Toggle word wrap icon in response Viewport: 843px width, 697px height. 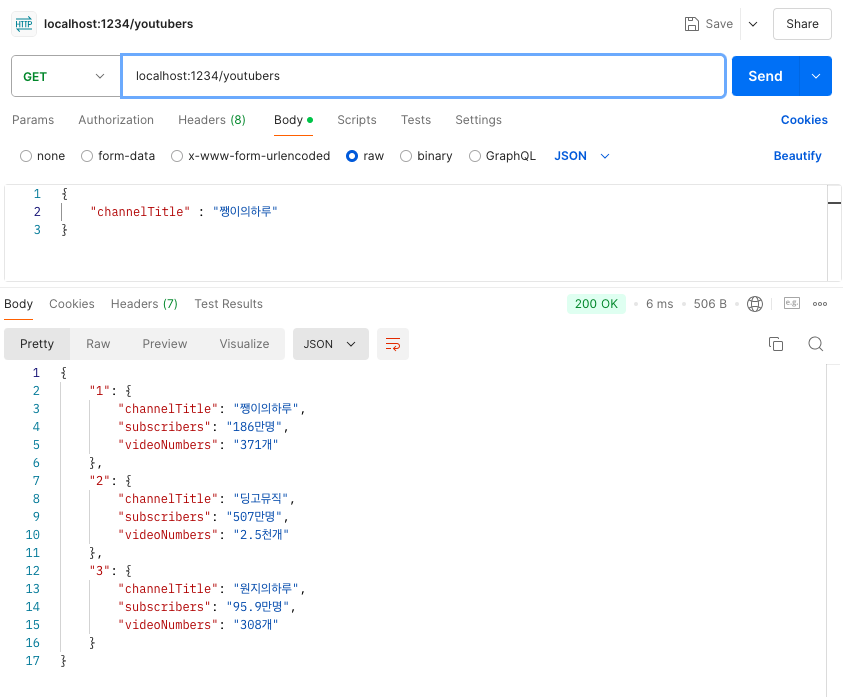point(393,344)
